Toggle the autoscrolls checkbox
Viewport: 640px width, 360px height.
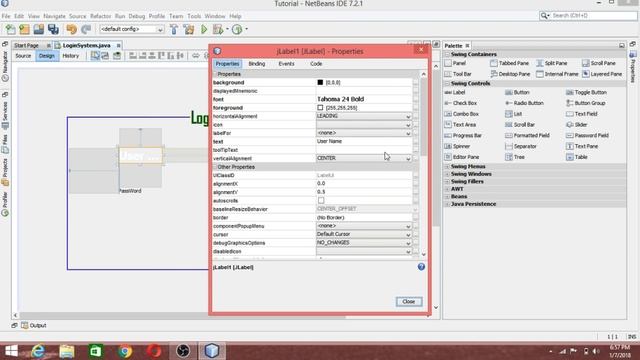[321, 200]
